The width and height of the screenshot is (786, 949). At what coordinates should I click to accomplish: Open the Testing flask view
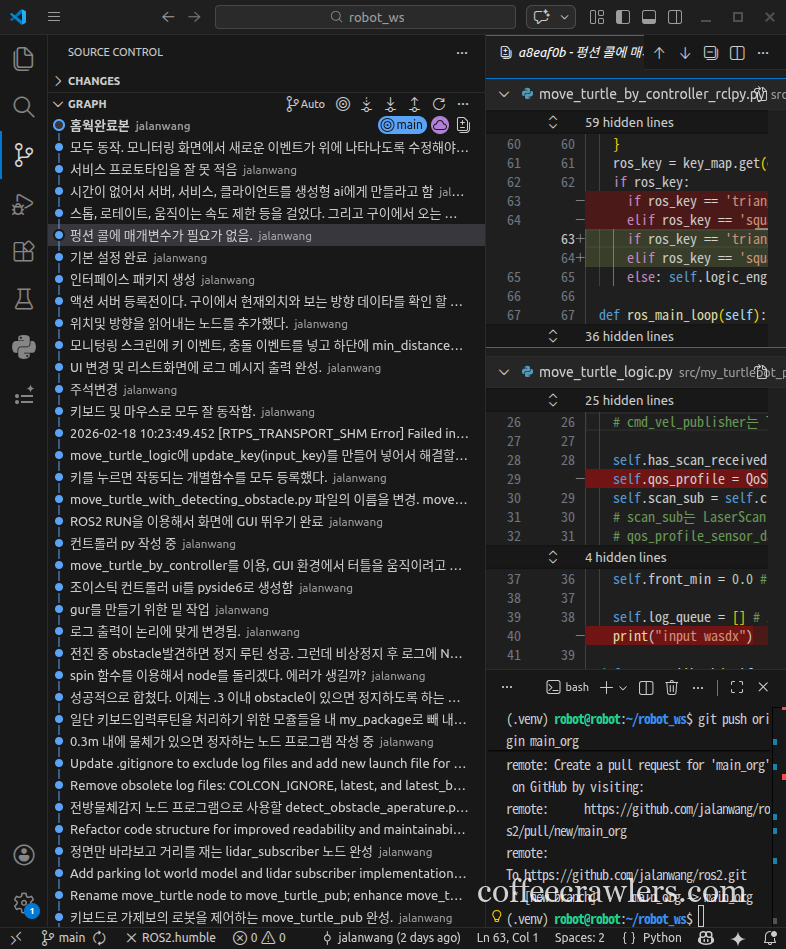tap(23, 299)
